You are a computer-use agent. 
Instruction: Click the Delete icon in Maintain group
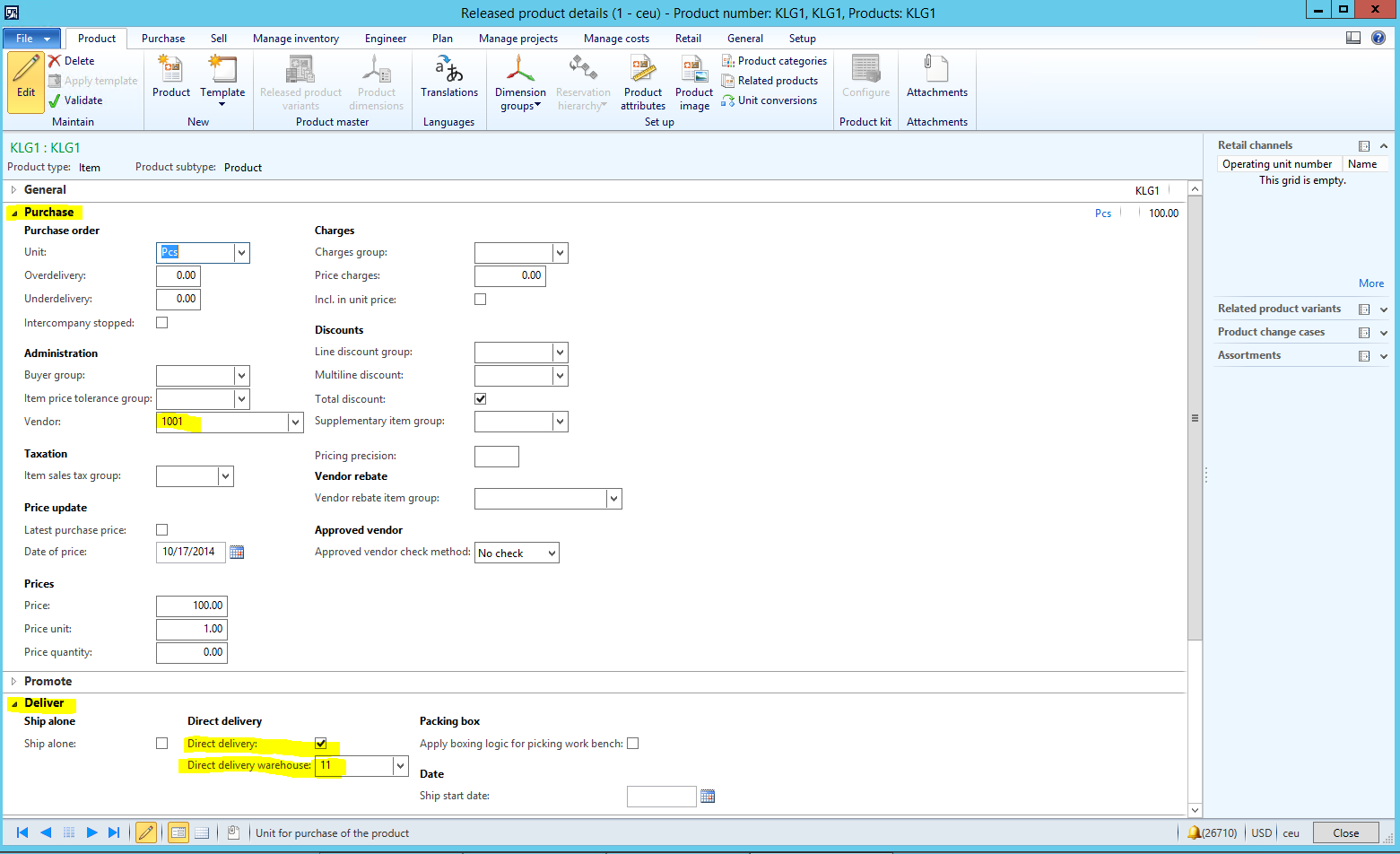point(55,61)
